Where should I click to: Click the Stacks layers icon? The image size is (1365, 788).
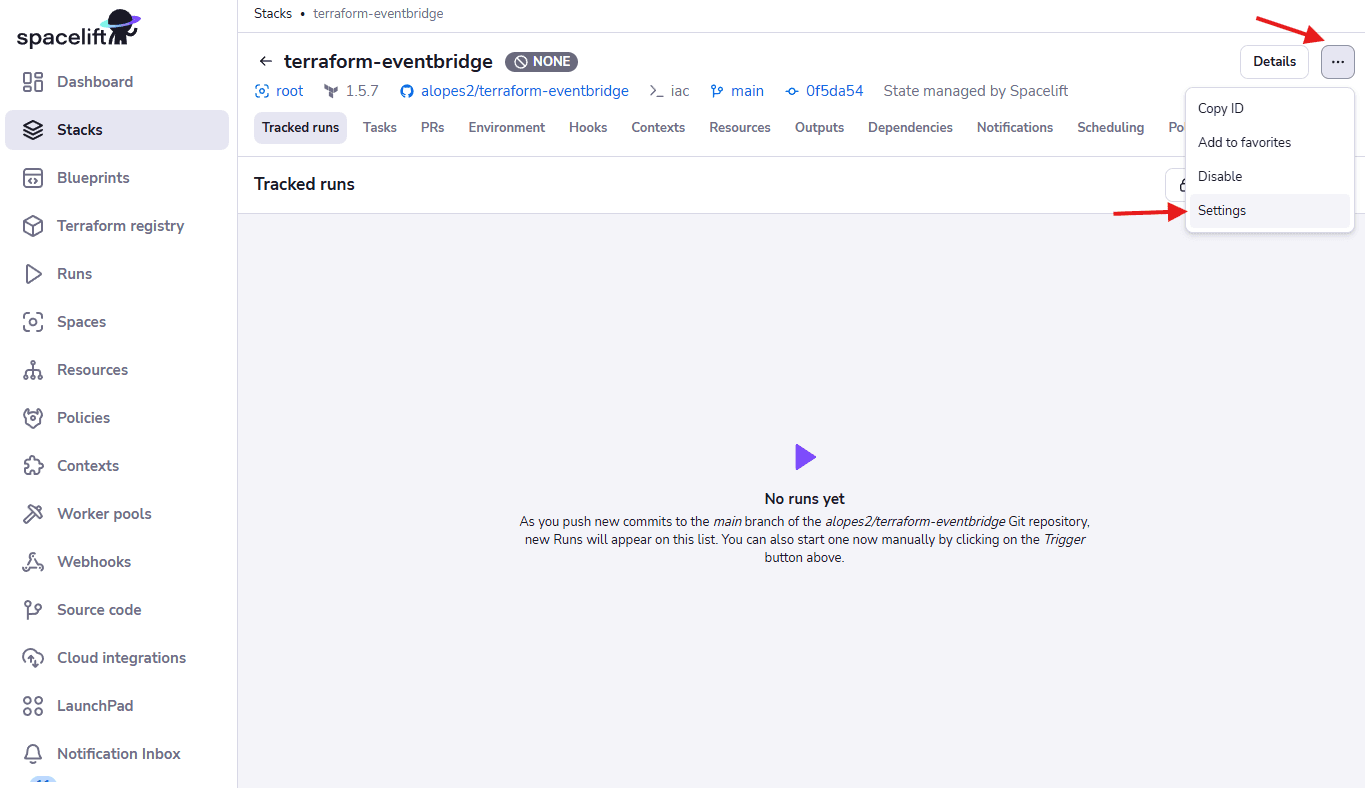(33, 130)
